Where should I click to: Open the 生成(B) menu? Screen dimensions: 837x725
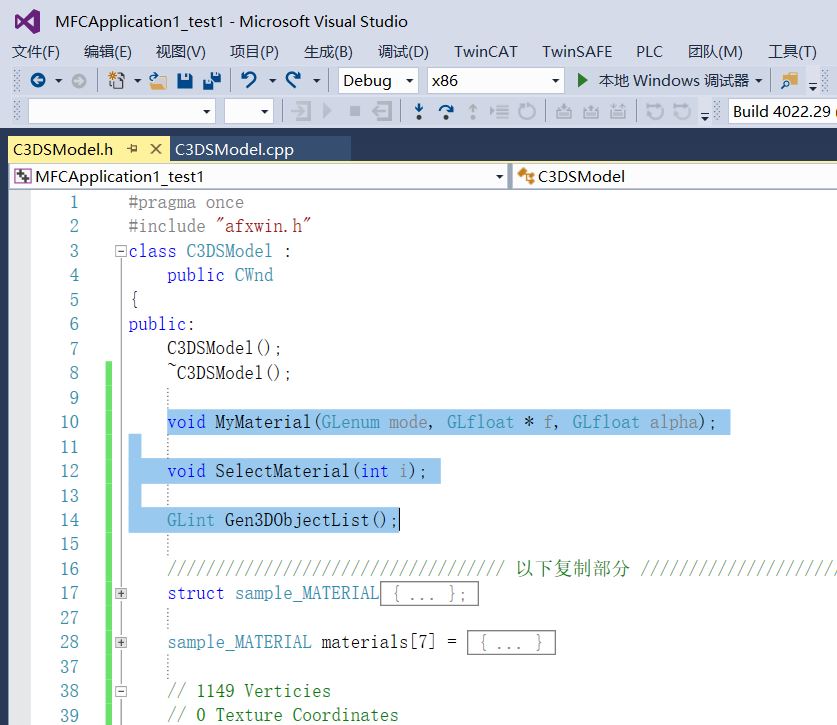tap(328, 52)
